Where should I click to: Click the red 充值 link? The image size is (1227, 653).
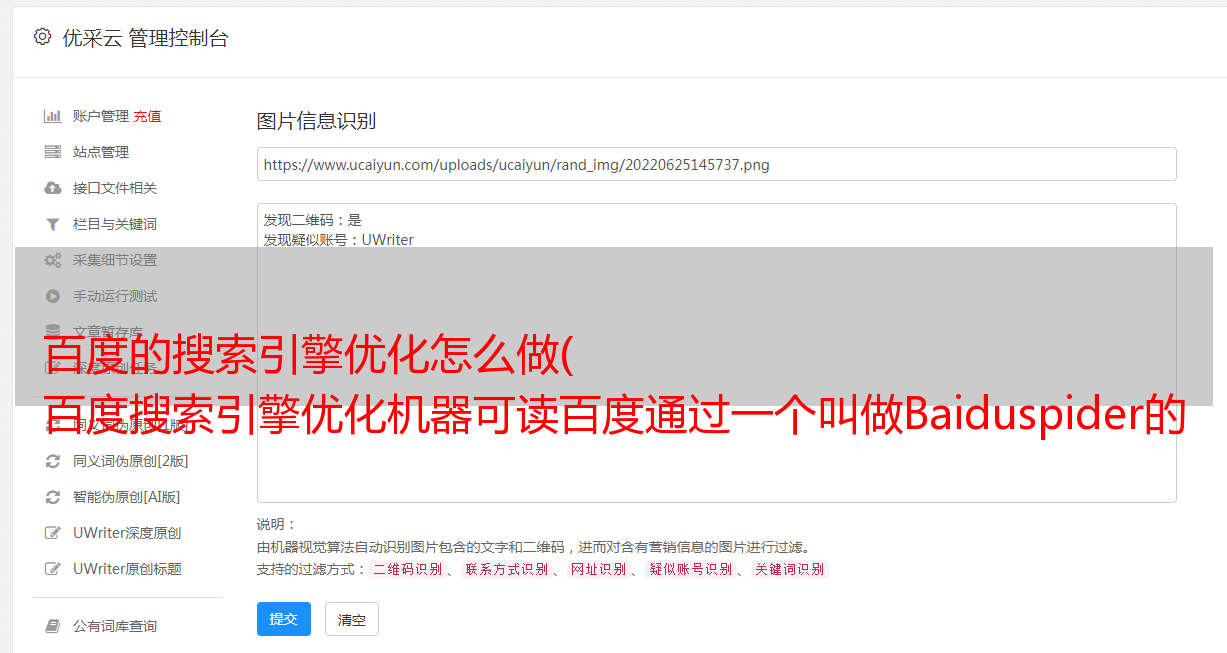tap(147, 116)
